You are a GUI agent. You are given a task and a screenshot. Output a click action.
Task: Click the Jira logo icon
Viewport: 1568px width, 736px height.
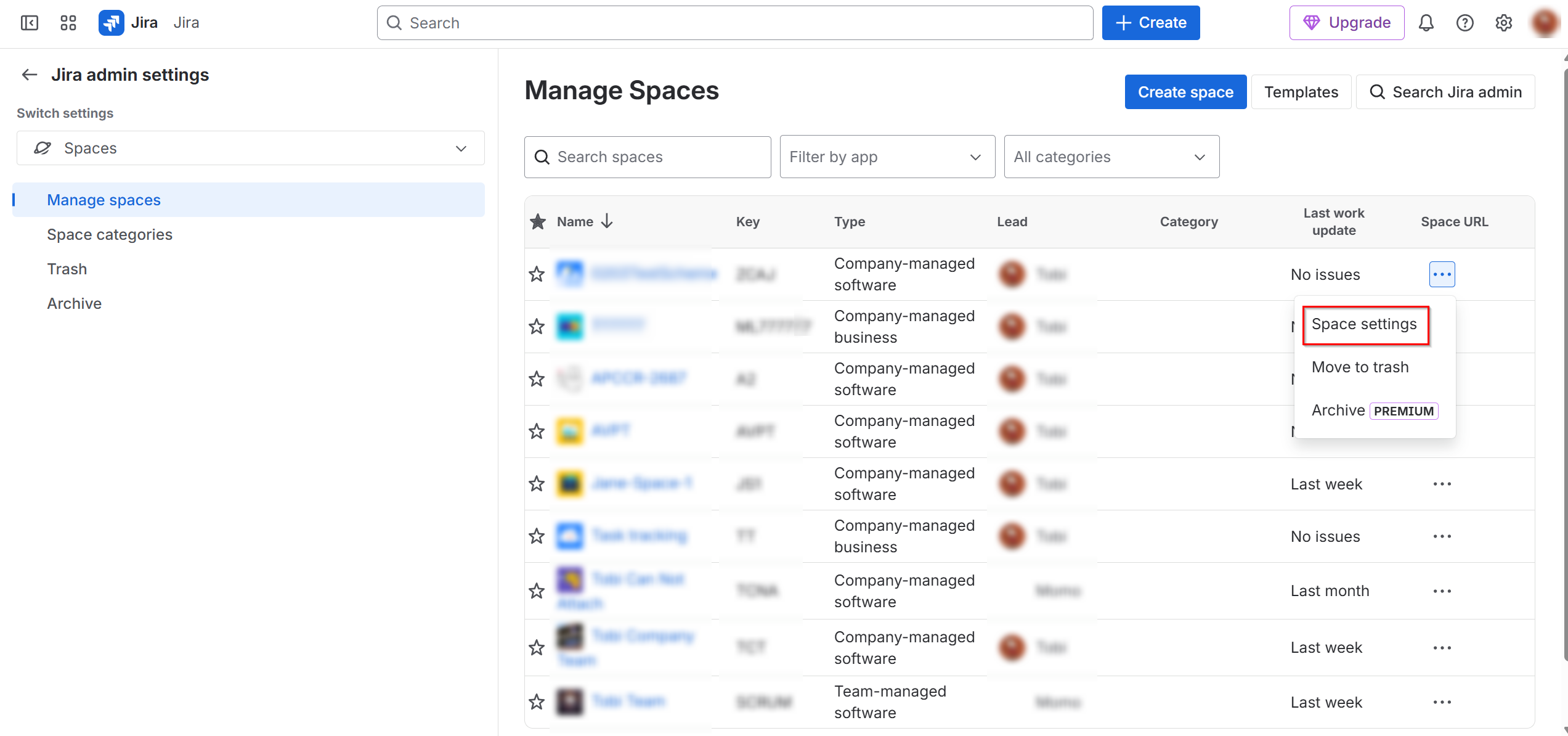coord(112,23)
